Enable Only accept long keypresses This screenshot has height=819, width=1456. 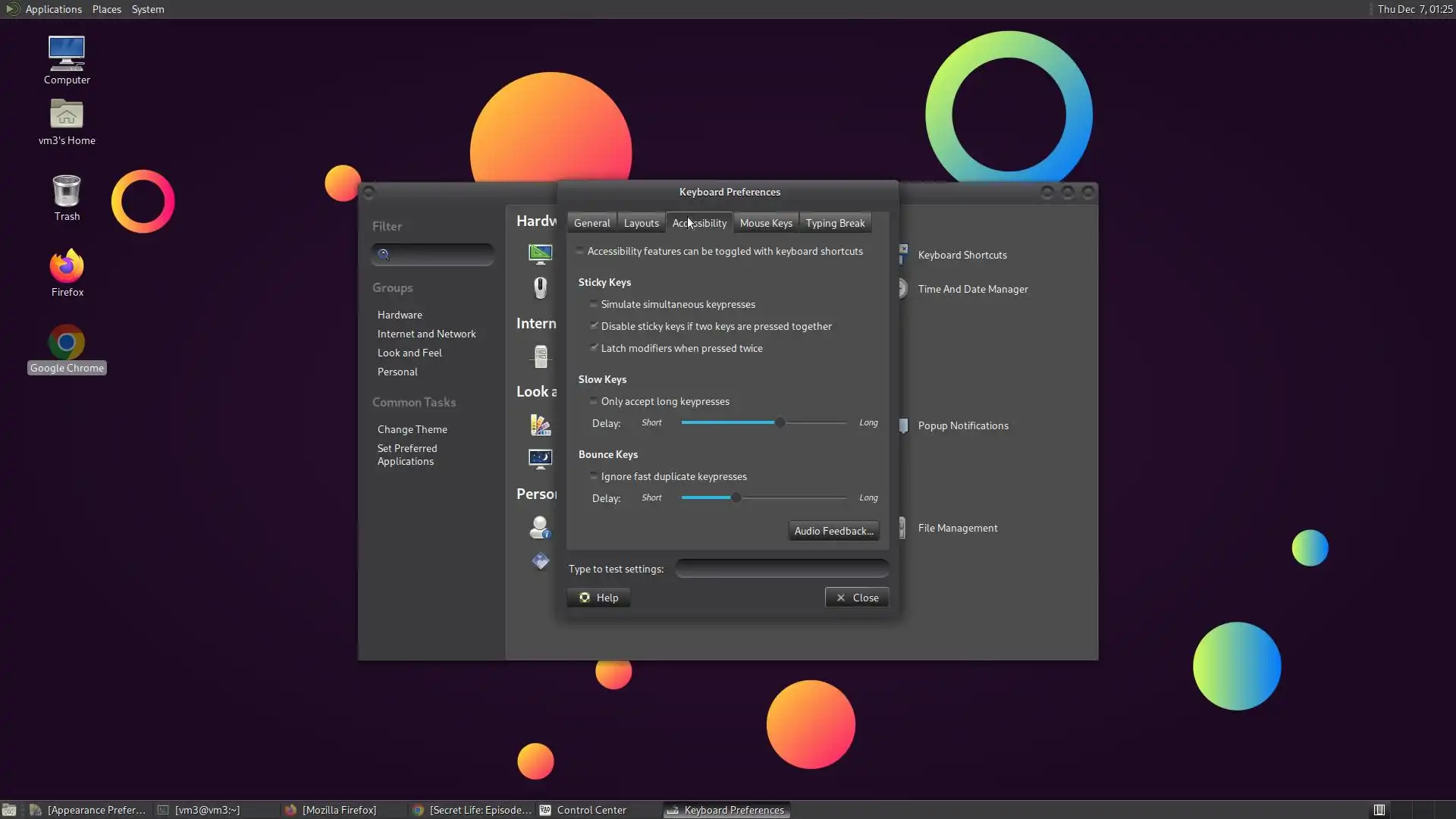[594, 401]
